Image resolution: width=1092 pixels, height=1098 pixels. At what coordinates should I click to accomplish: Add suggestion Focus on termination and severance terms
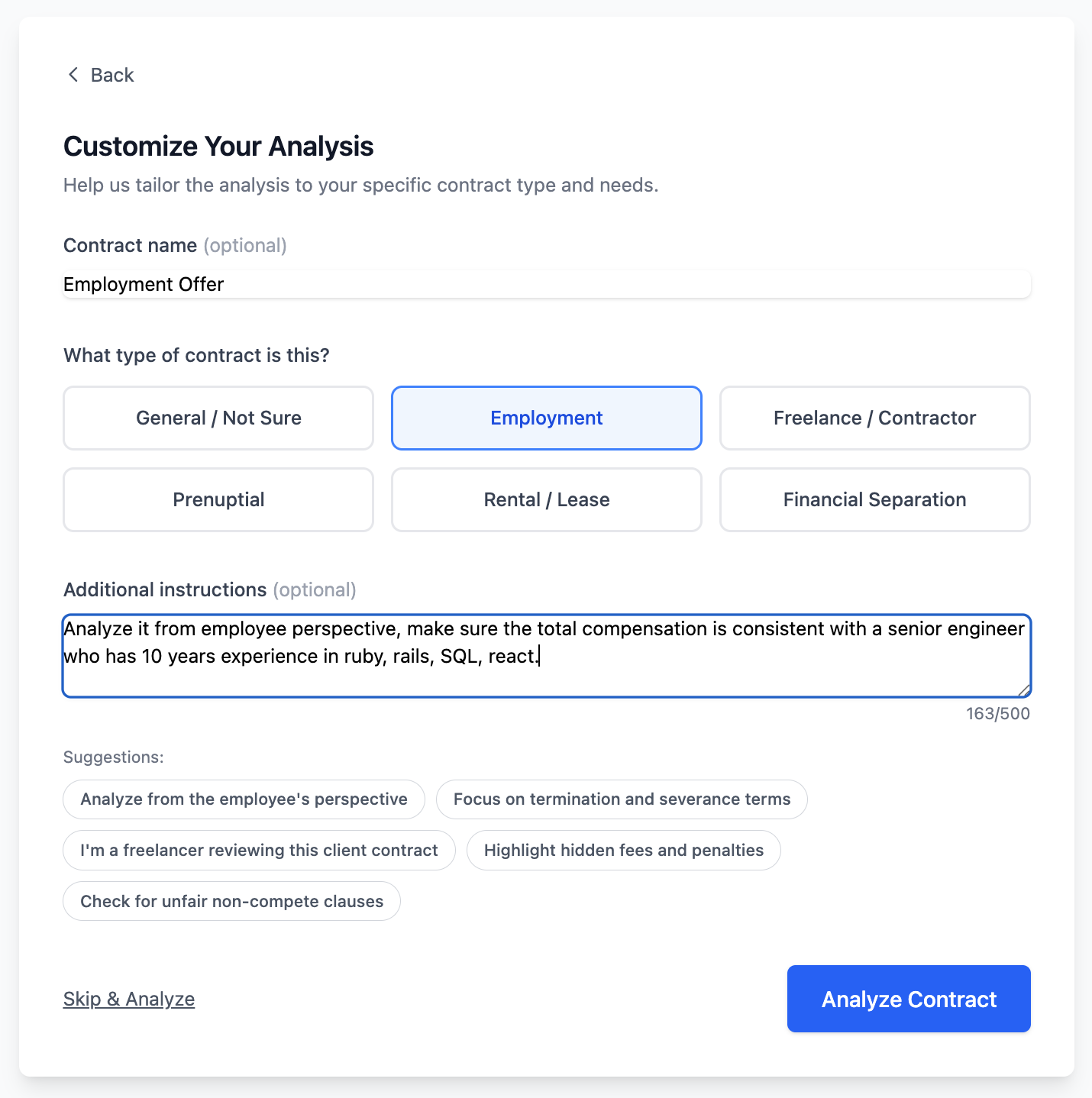point(622,799)
